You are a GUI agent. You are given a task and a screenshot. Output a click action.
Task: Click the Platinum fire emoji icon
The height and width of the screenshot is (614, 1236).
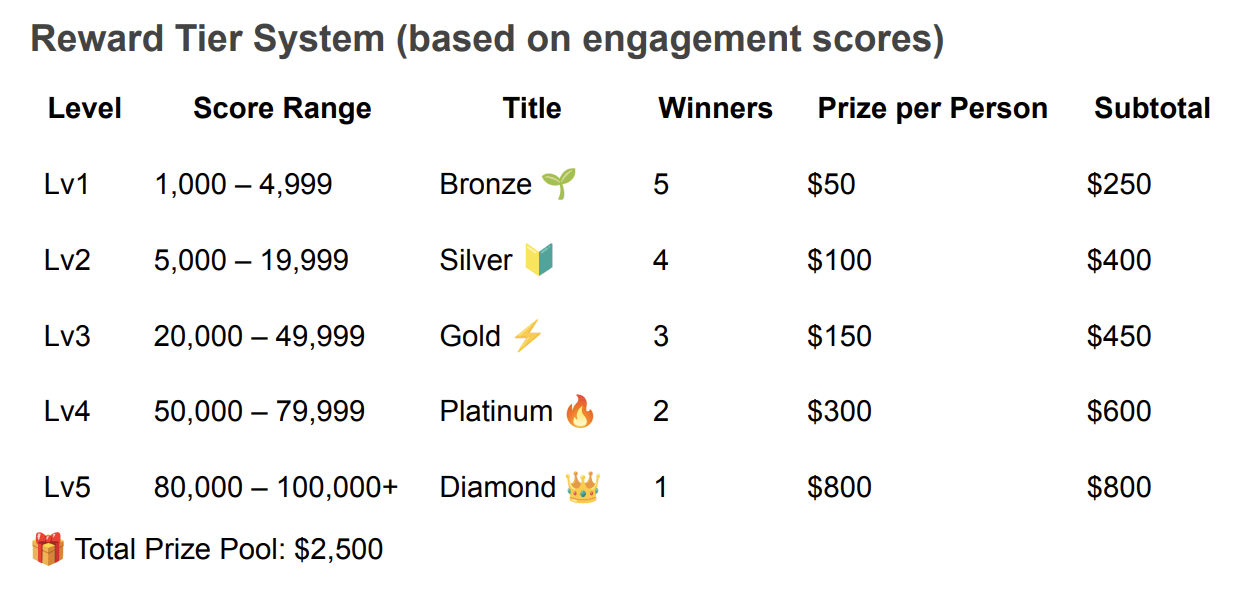pos(579,411)
